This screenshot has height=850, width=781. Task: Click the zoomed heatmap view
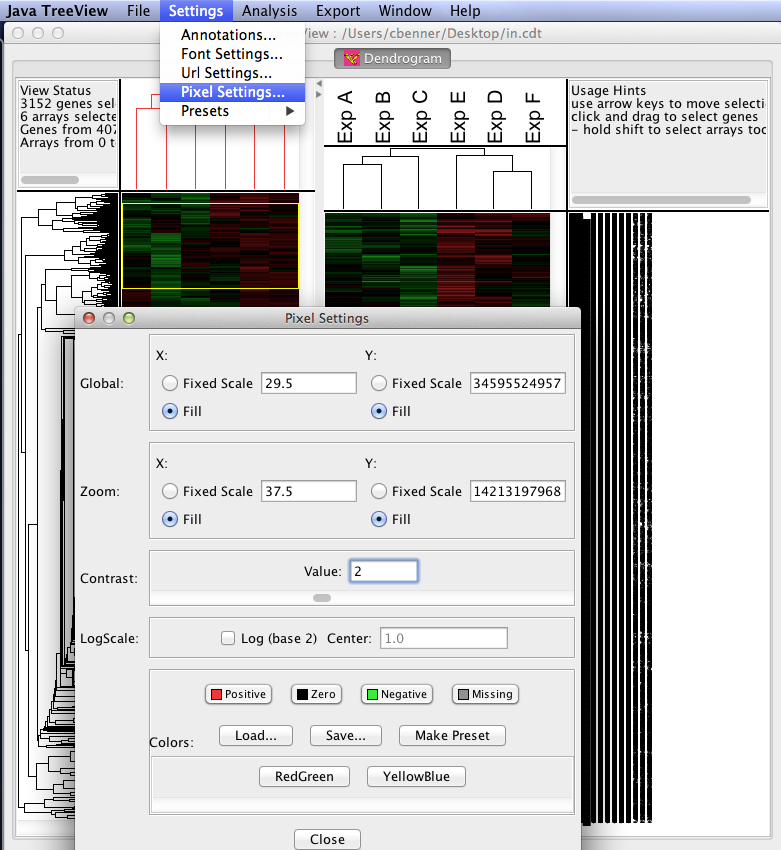[437, 260]
